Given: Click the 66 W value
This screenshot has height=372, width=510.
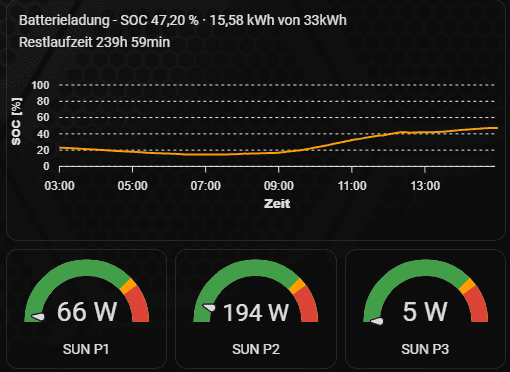Looking at the screenshot, I should point(87,312).
